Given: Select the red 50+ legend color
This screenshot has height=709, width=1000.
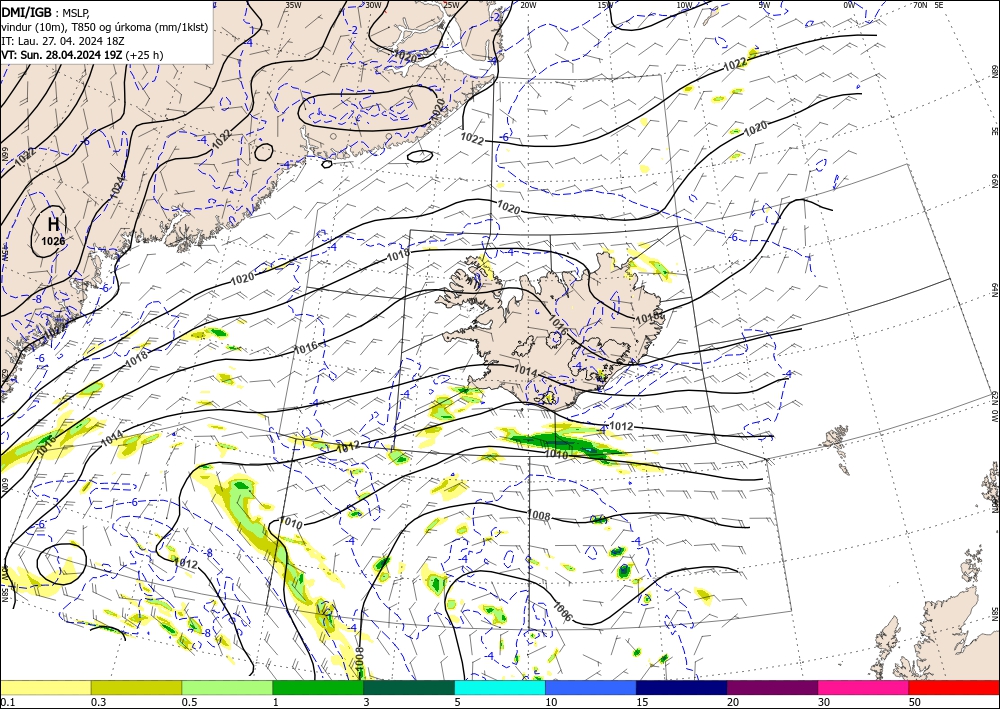Looking at the screenshot, I should point(954,687).
